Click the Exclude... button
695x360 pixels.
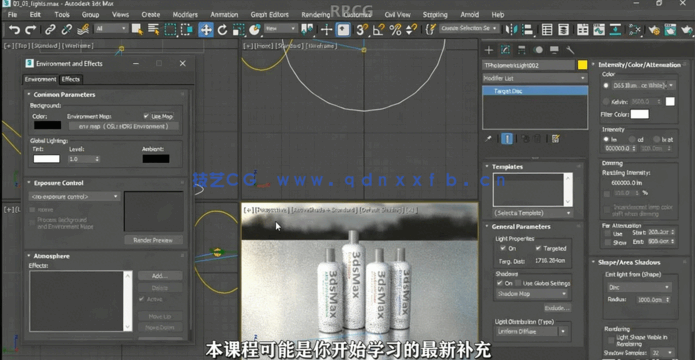pos(558,308)
